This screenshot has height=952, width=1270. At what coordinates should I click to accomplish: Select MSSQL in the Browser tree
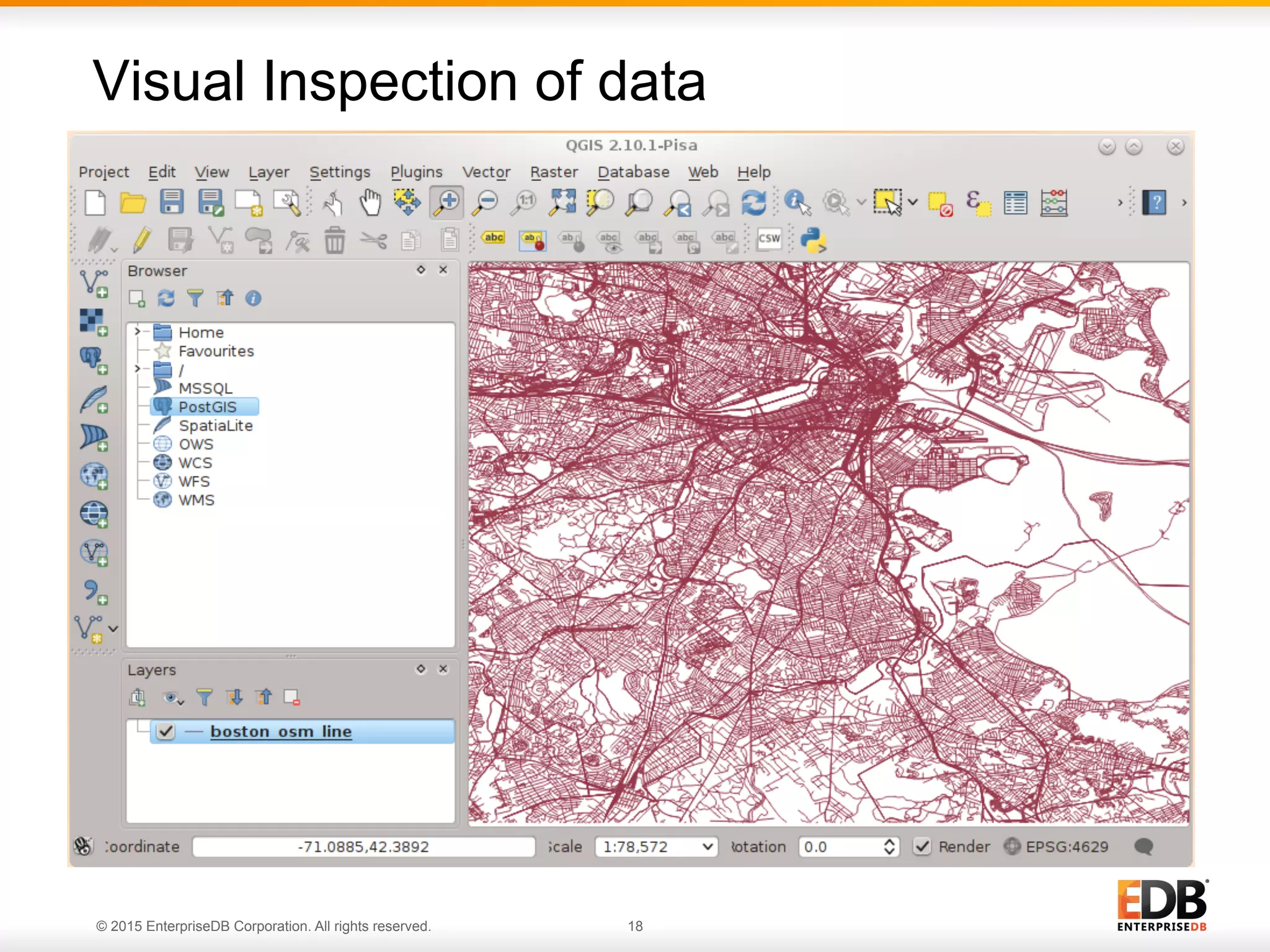click(x=205, y=389)
